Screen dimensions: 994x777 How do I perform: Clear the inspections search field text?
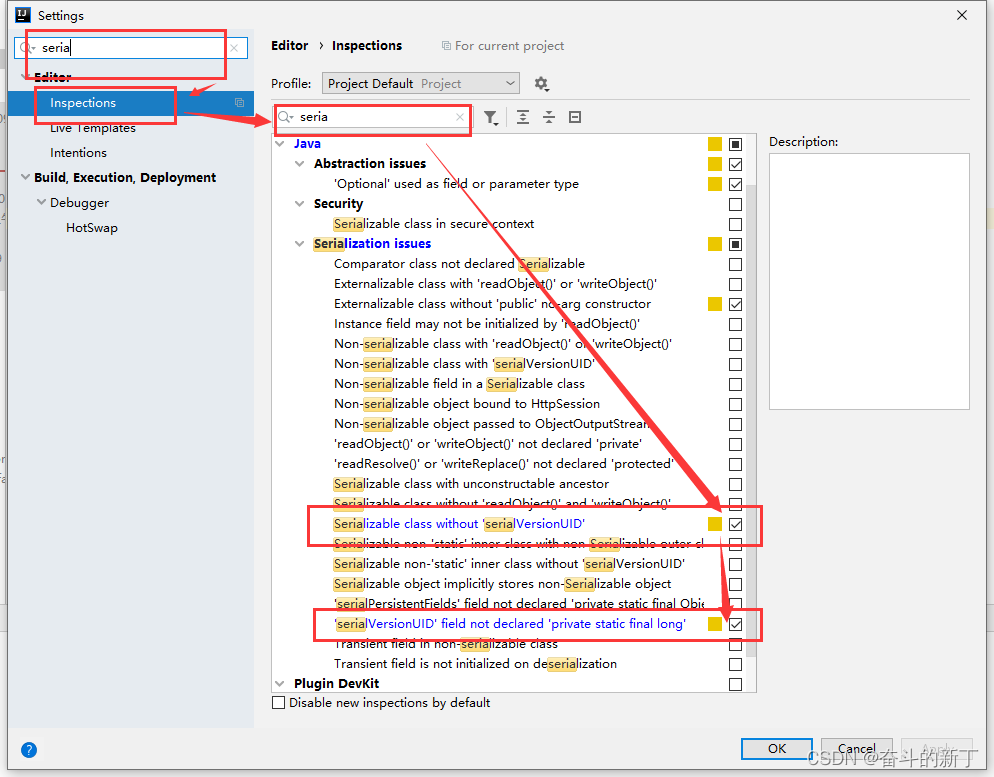pos(460,118)
